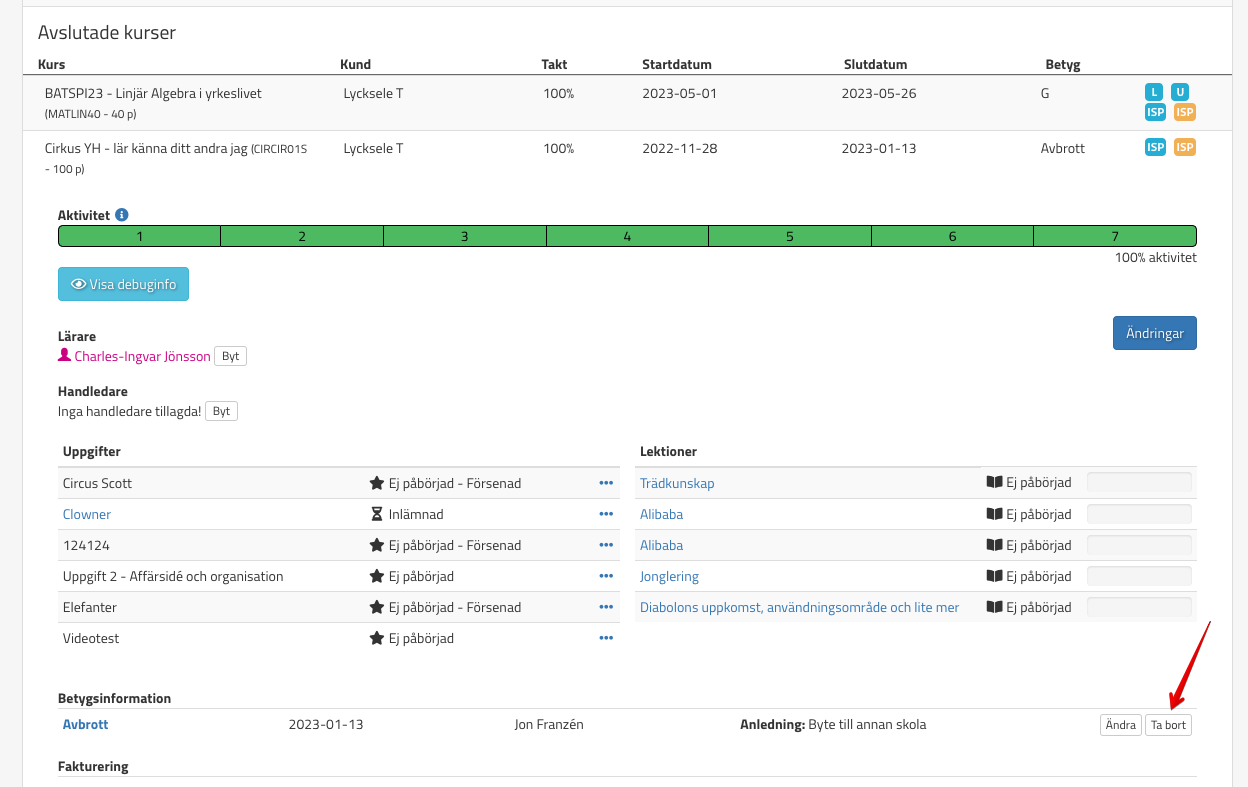Open the three-dot menu for Clowner
Screen dimensions: 1248x787
click(605, 514)
